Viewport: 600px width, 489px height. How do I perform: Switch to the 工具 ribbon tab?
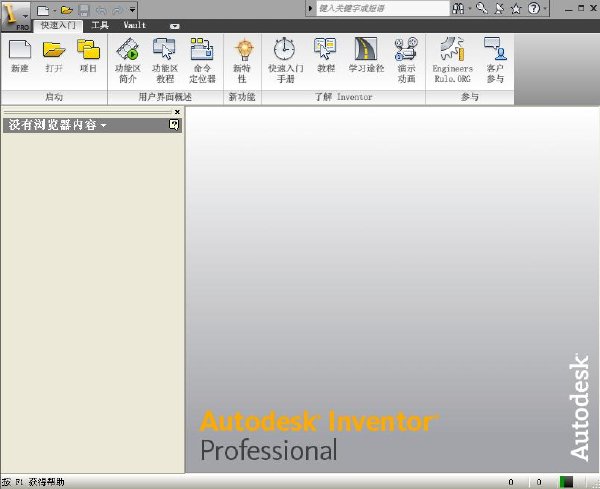pos(100,26)
